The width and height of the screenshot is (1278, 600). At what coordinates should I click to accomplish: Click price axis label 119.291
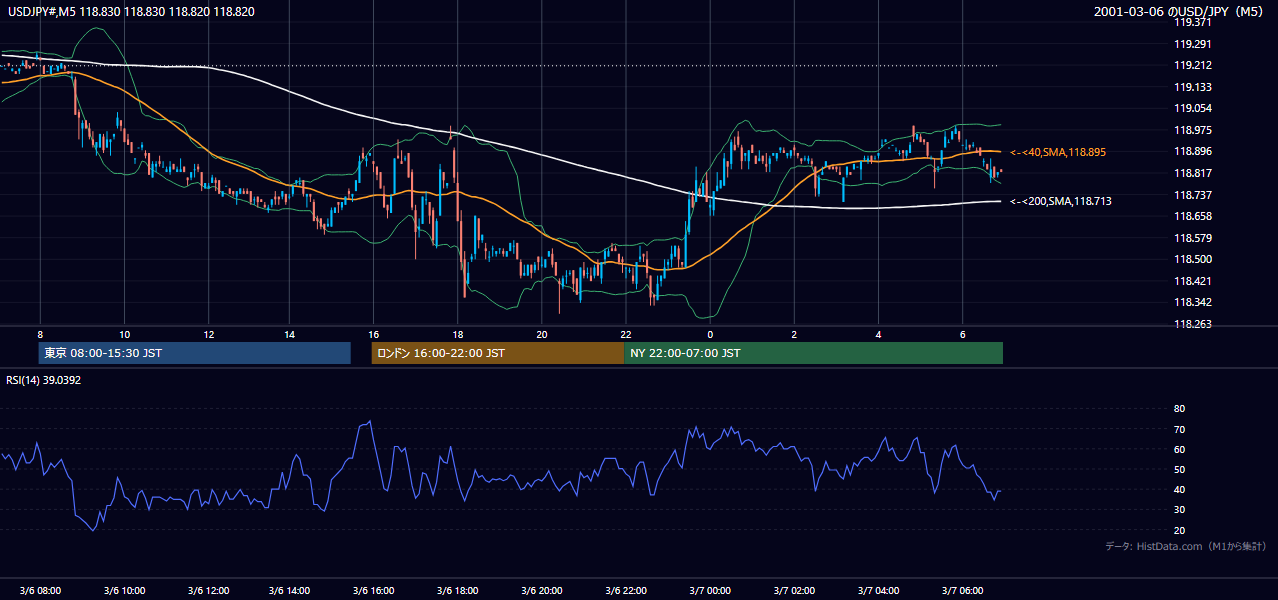tap(1193, 44)
